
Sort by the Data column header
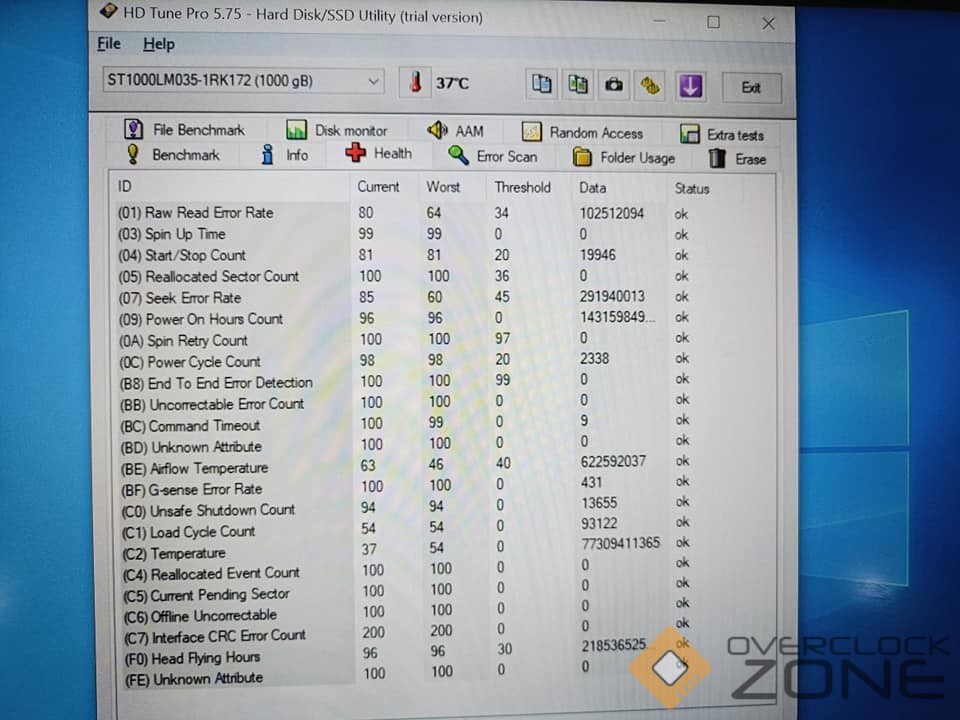pyautogui.click(x=593, y=188)
